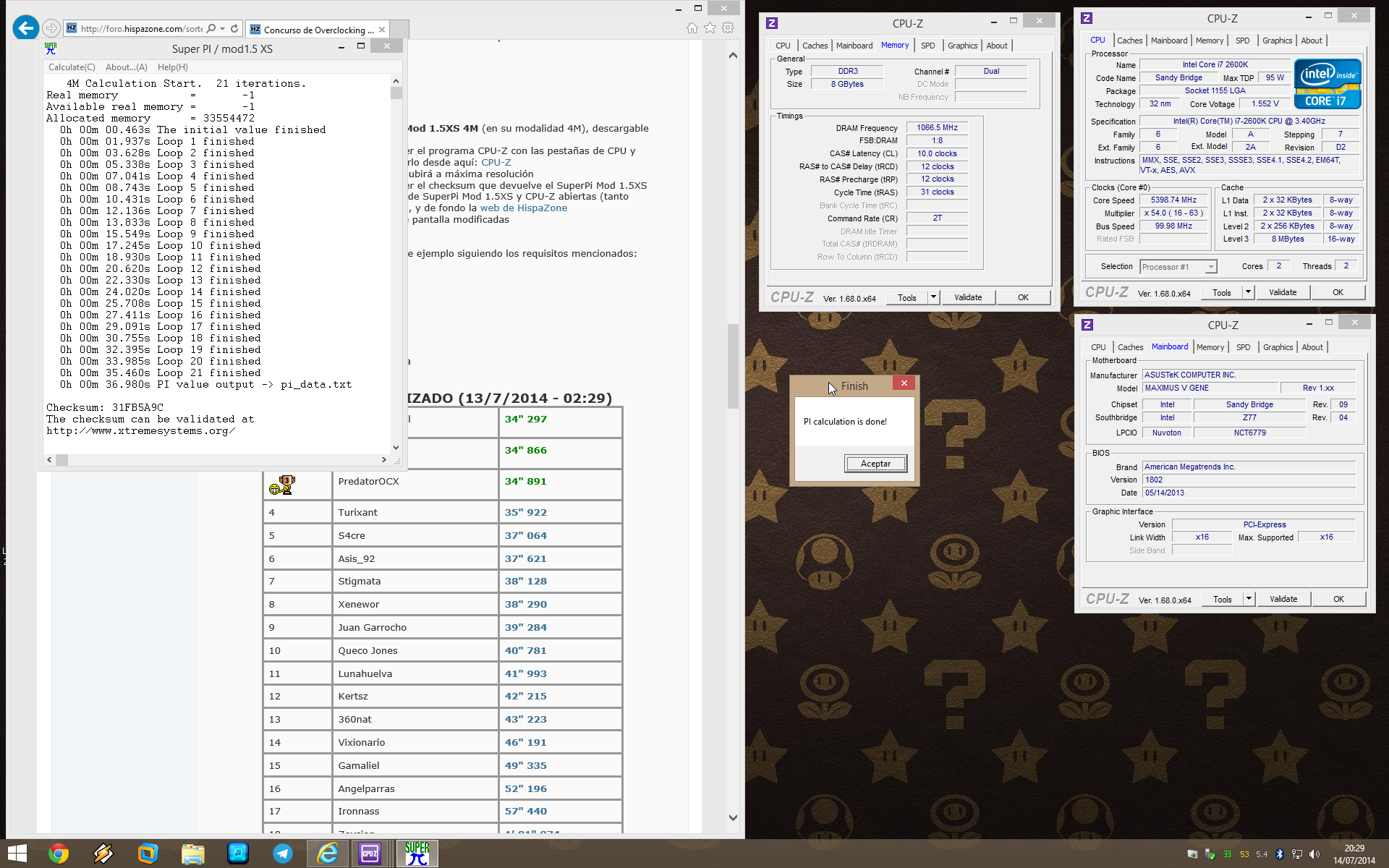Follow the 'web de HispaZone' link
Image resolution: width=1389 pixels, height=868 pixels.
click(523, 208)
